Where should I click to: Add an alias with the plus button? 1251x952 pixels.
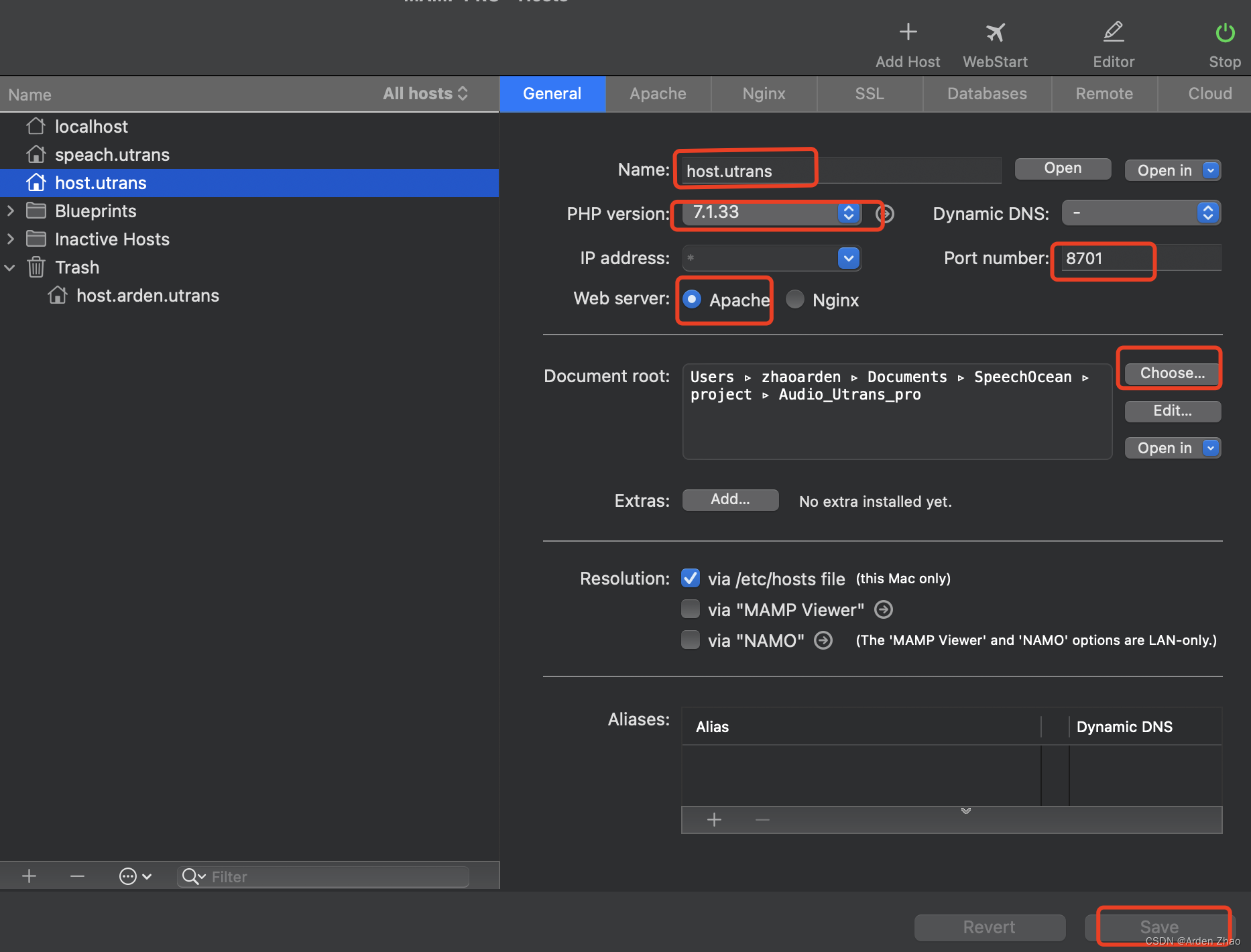(x=714, y=819)
